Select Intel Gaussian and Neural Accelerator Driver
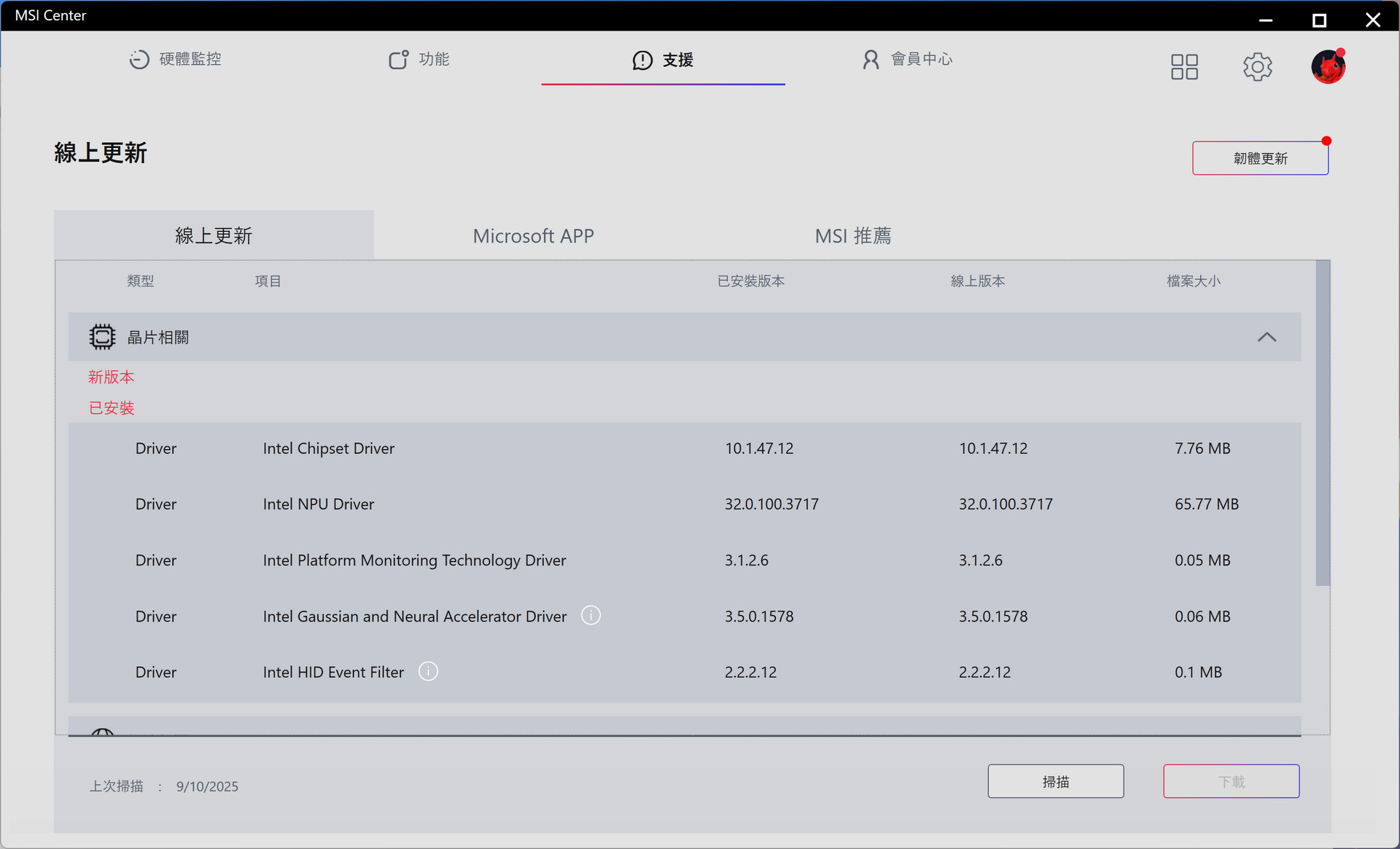1400x849 pixels. (x=414, y=617)
